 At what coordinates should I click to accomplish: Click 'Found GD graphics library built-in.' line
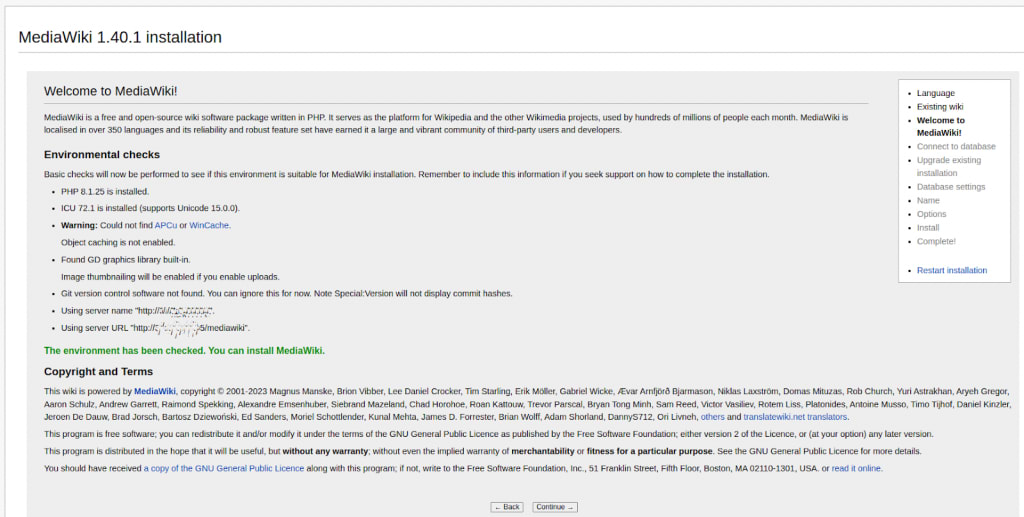point(126,260)
